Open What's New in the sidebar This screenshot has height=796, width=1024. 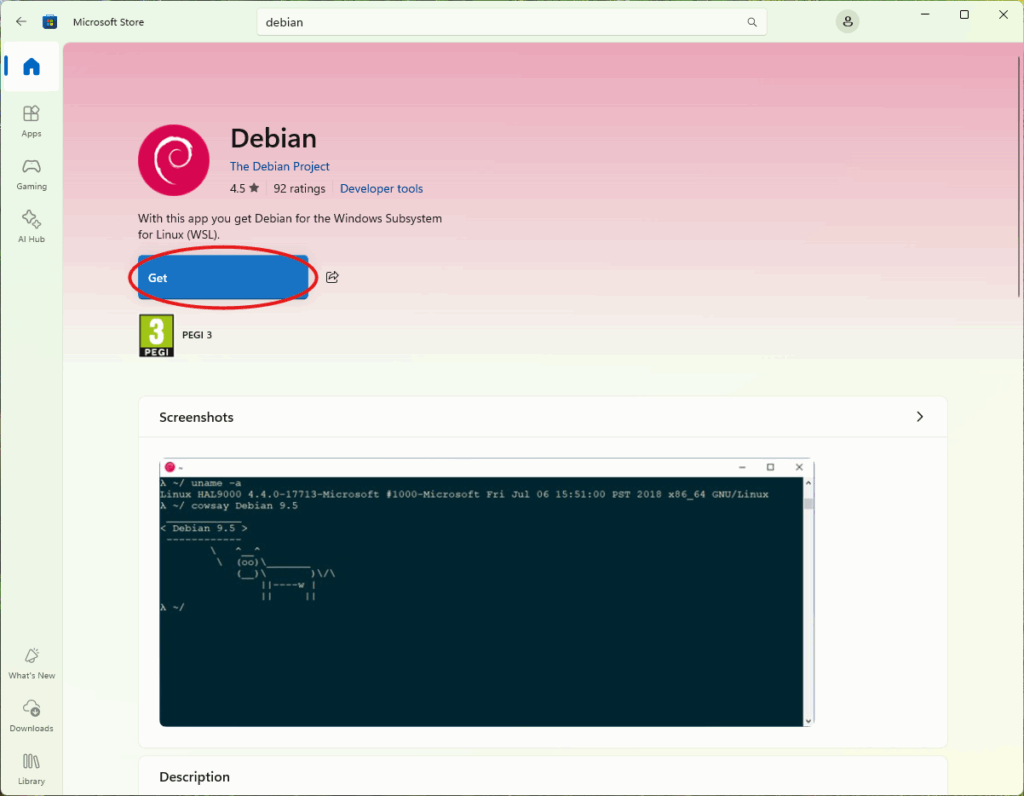(31, 663)
